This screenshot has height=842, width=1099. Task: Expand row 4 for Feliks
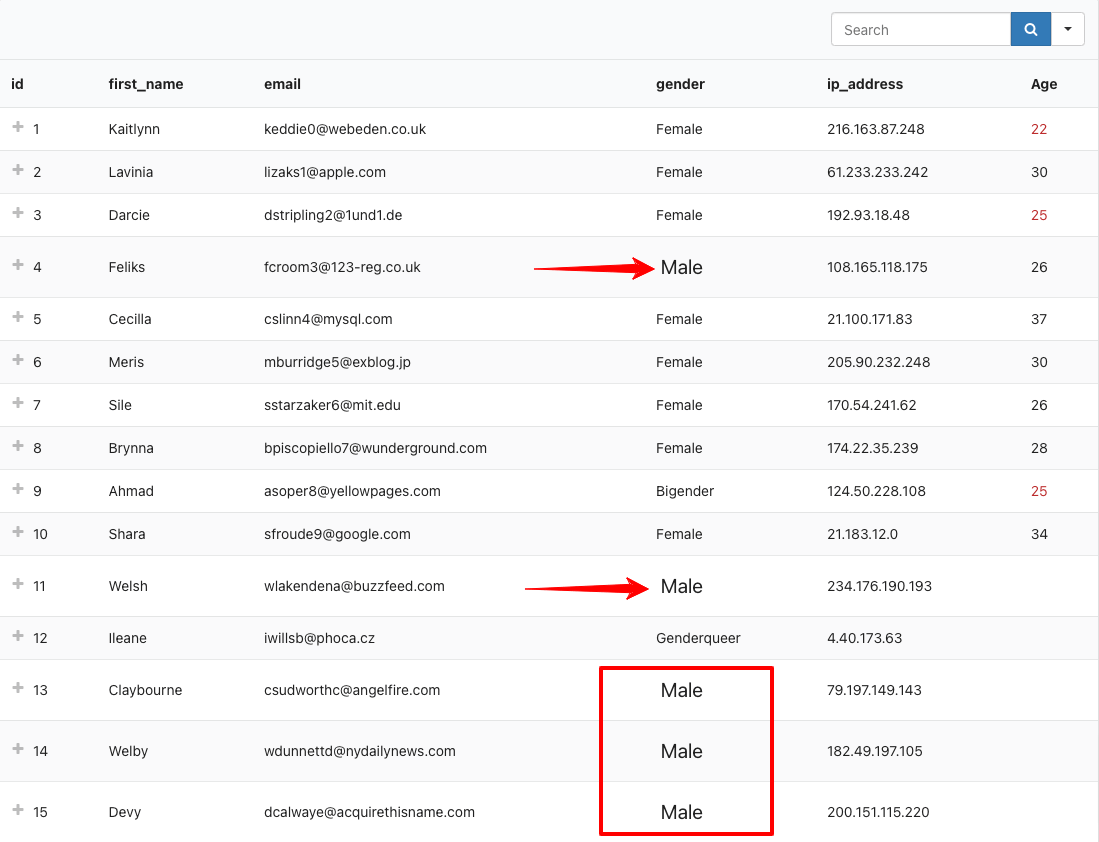(17, 265)
